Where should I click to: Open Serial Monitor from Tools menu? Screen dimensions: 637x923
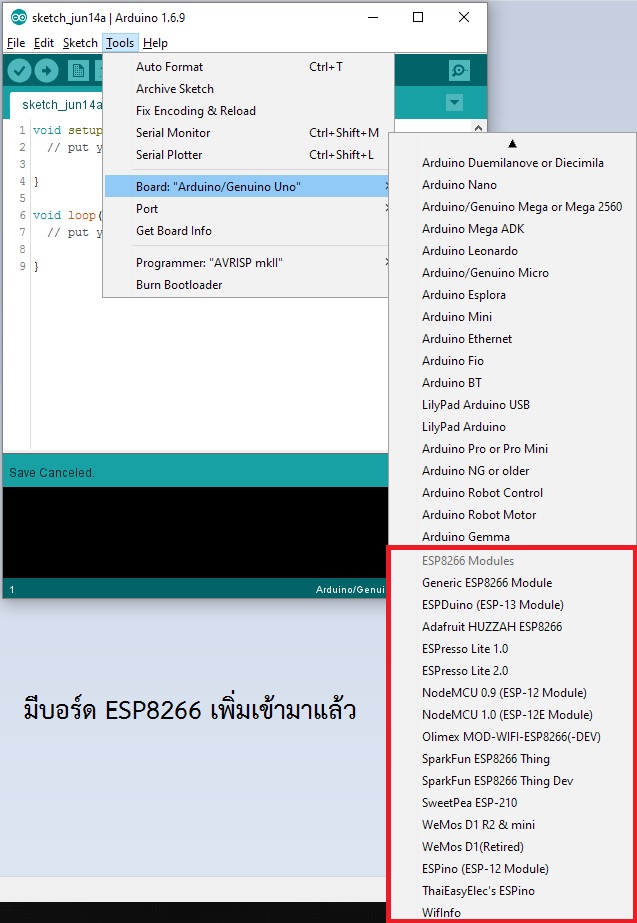[x=246, y=132]
